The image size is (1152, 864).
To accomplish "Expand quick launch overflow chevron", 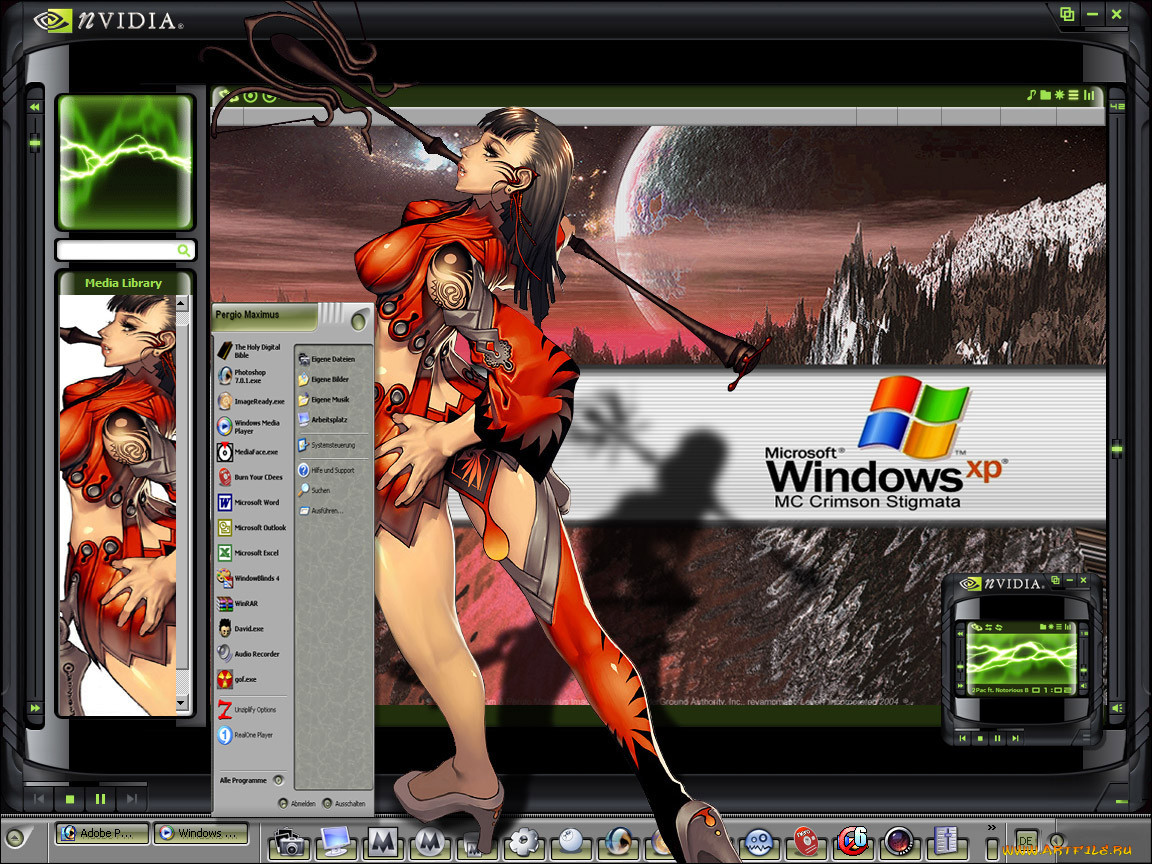I will (991, 828).
